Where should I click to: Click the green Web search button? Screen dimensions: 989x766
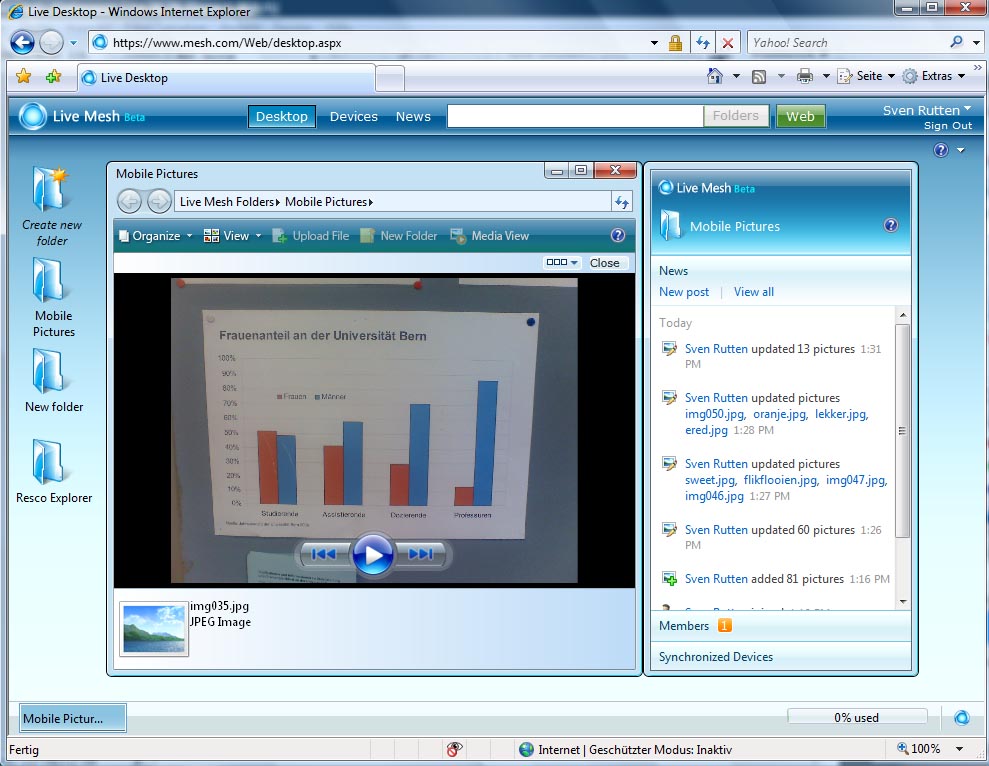click(x=800, y=116)
